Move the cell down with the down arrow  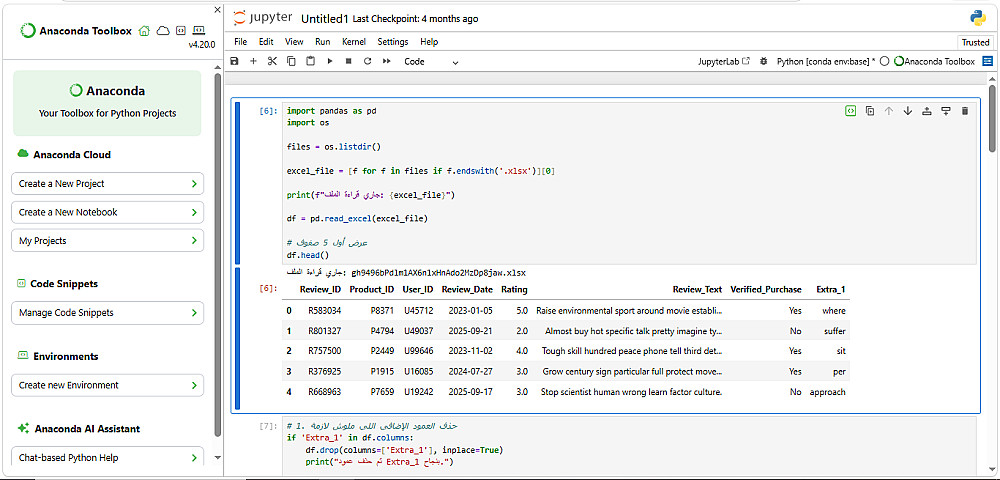click(908, 111)
